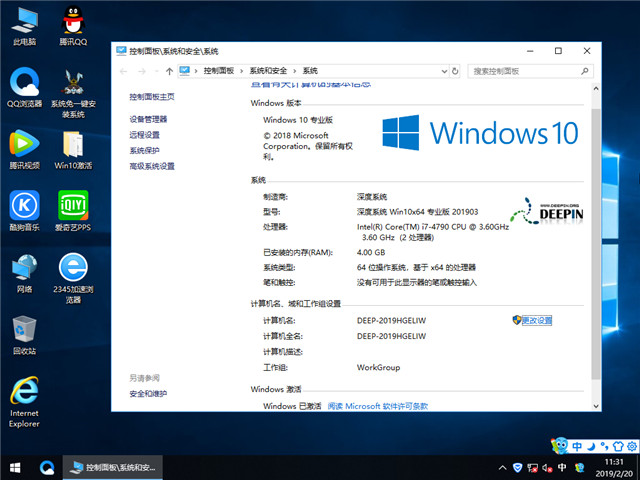This screenshot has width=640, height=480.
Task: Refresh the control panel address bar
Action: 455,71
